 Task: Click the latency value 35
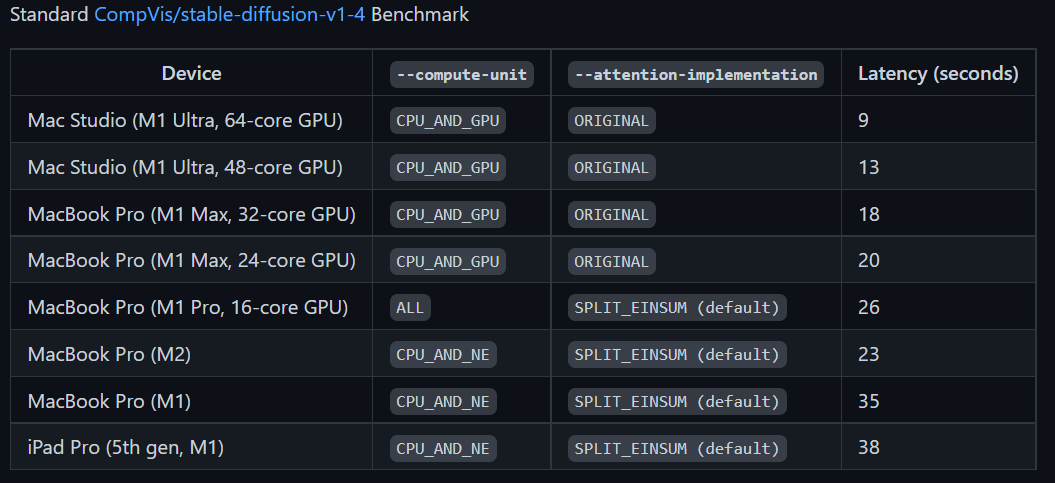tap(869, 402)
